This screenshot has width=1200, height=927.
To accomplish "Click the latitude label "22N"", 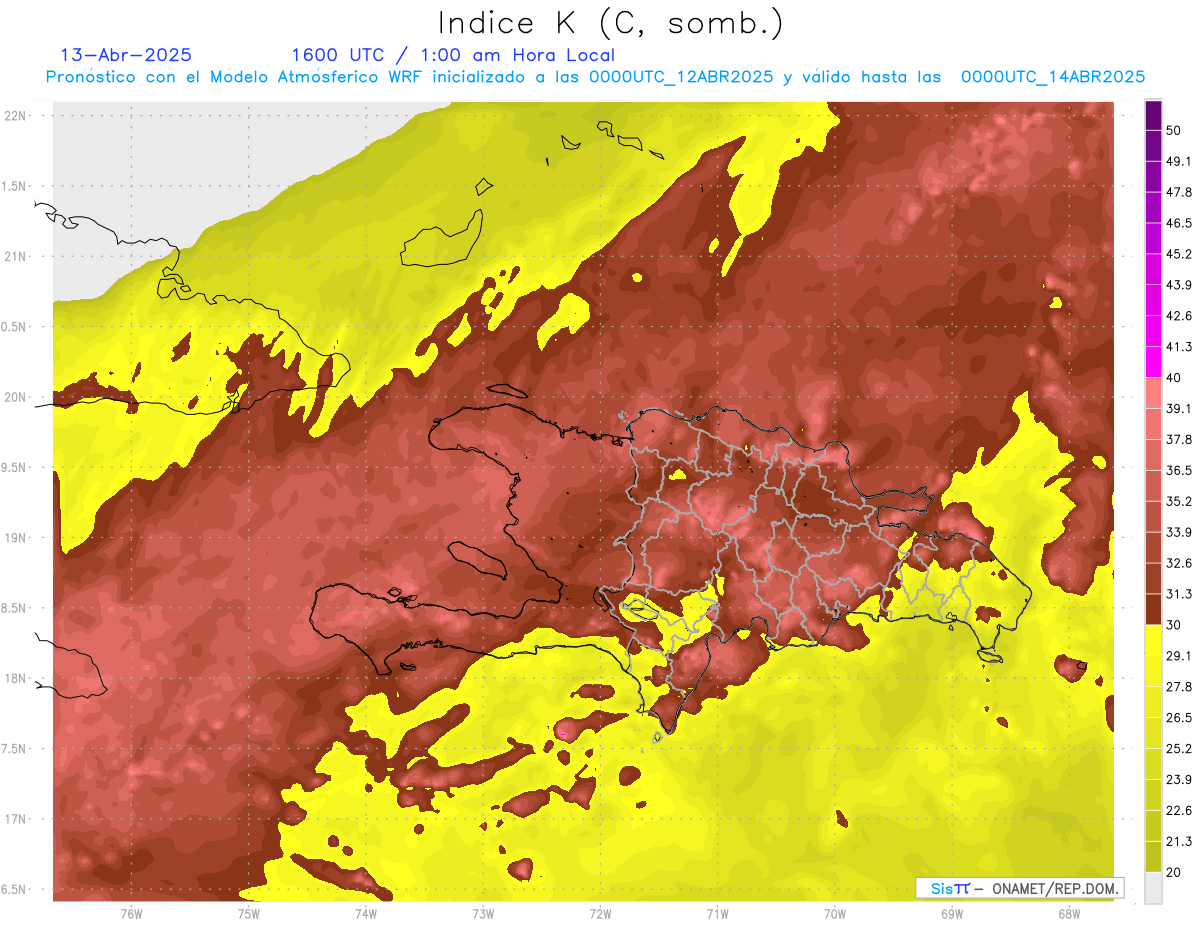I will (16, 115).
